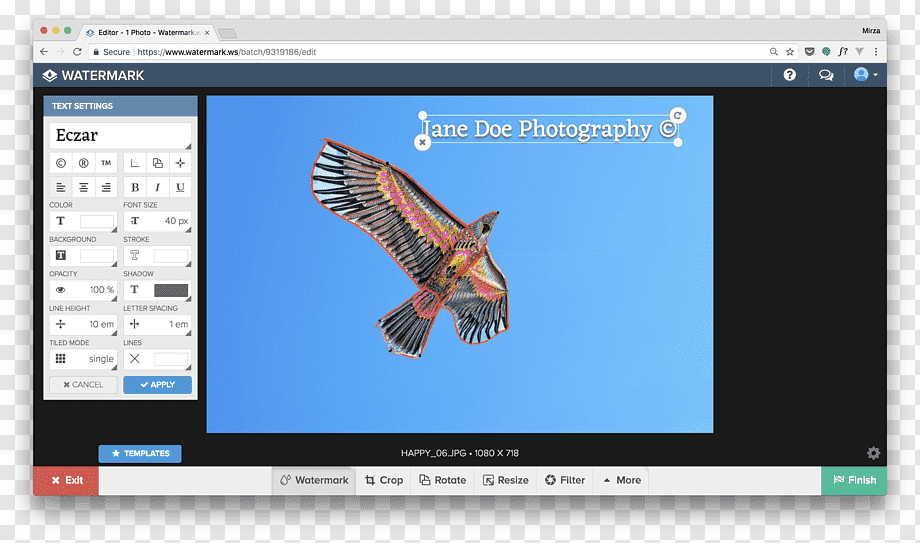The image size is (920, 543).
Task: Align text to the right
Action: pos(106,187)
